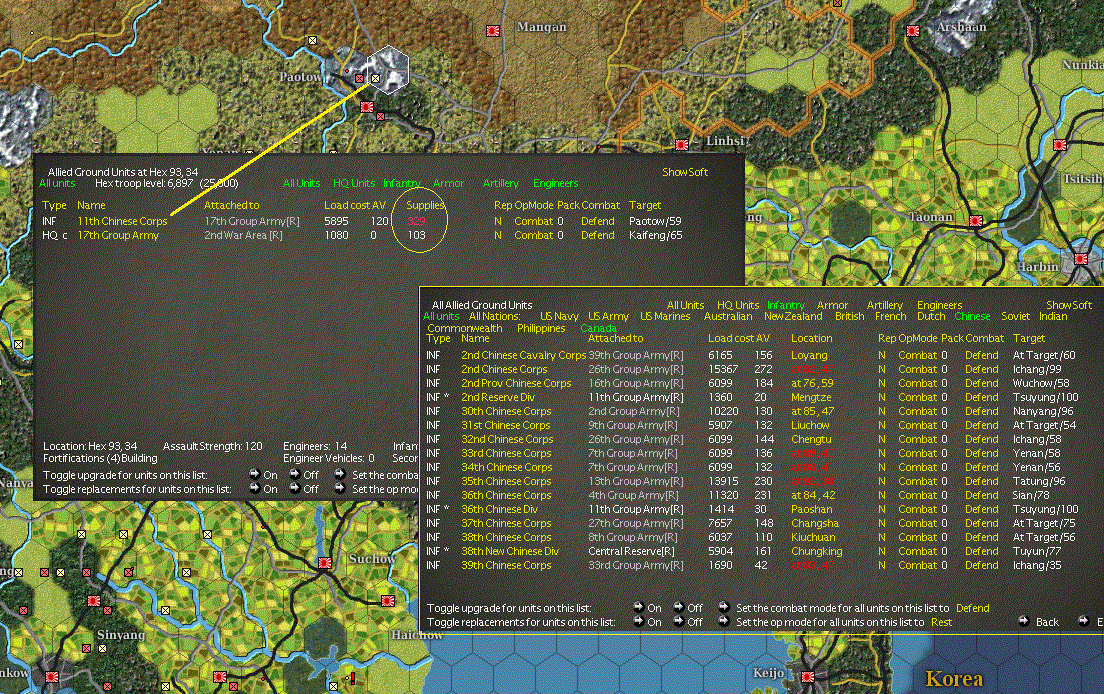
Task: Click combat mode arrow in All Allied Ground Units panel
Action: [x=723, y=607]
